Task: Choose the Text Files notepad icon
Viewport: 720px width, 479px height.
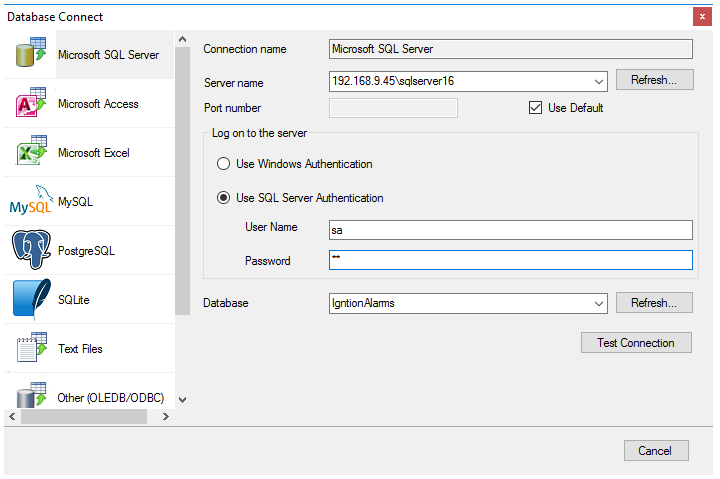Action: (31, 347)
